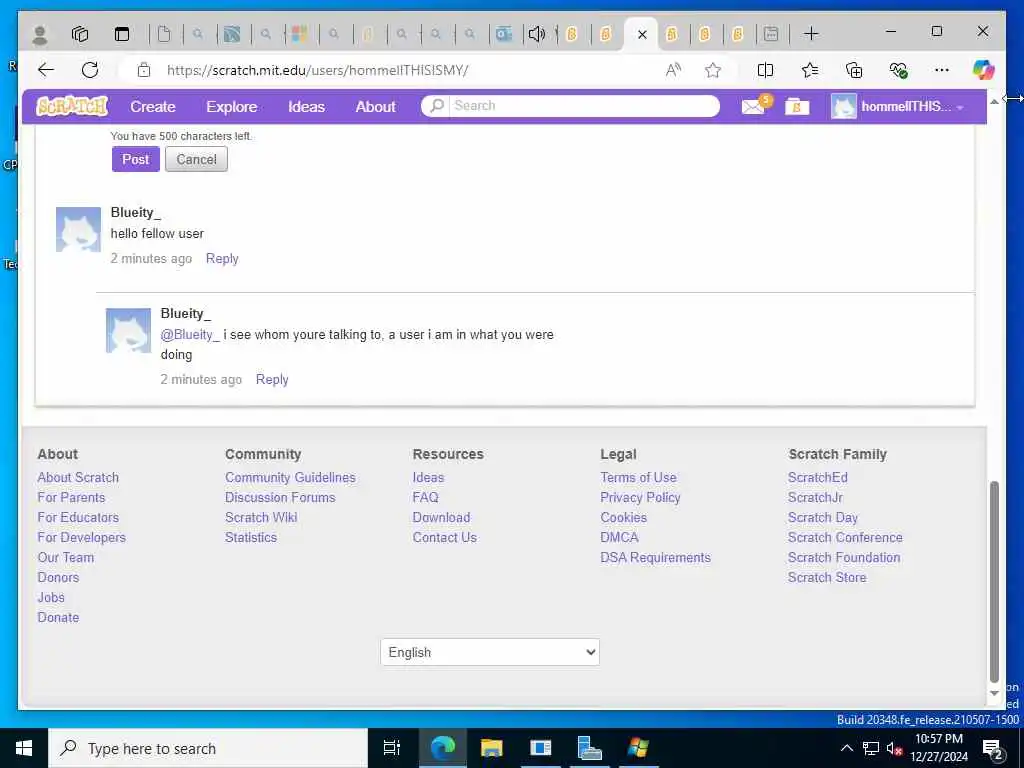Go back to the previous page
This screenshot has height=768, width=1024.
point(46,70)
